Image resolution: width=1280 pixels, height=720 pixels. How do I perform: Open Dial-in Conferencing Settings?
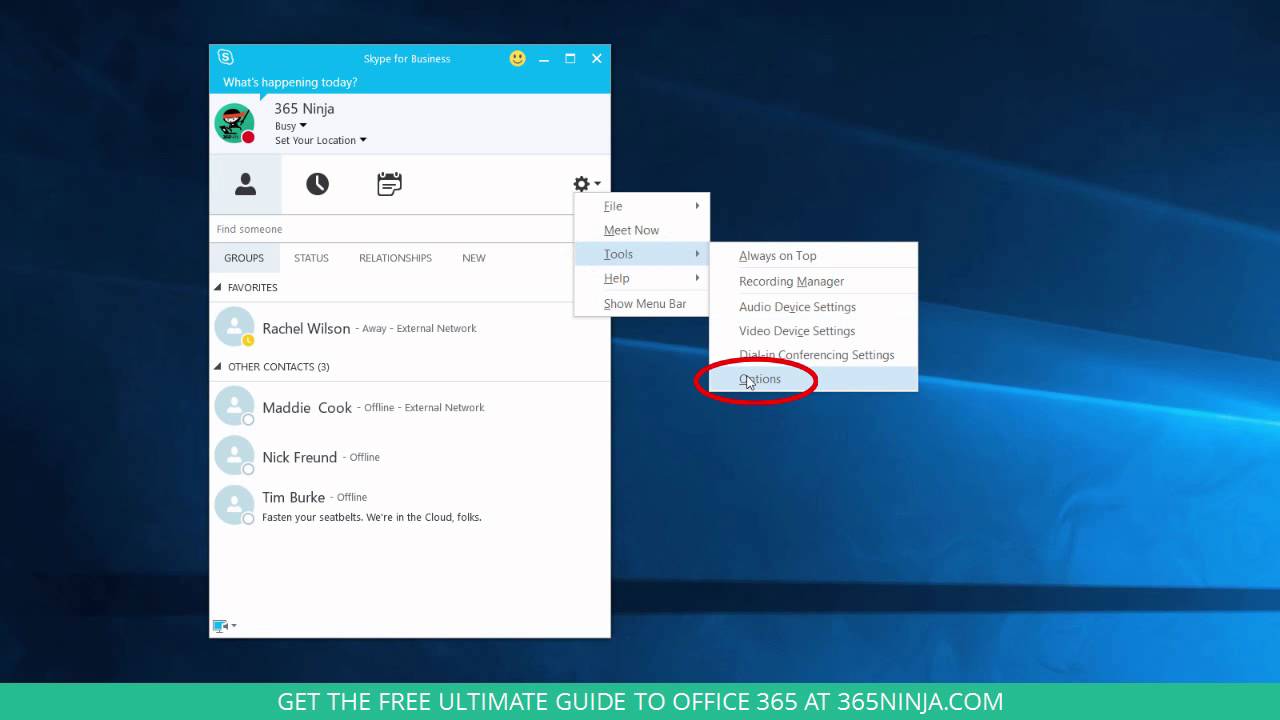point(813,355)
